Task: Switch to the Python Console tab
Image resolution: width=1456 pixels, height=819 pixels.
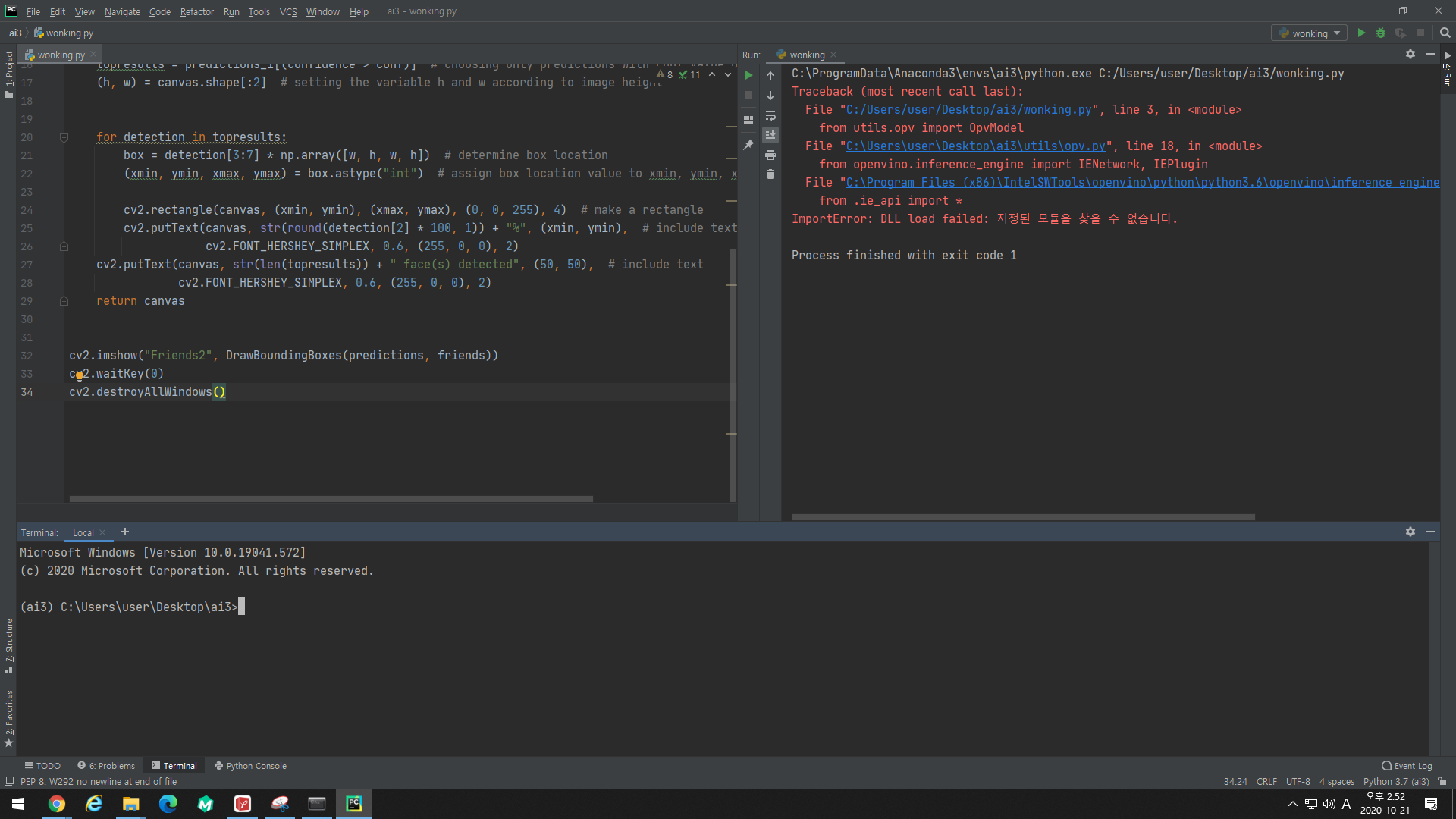Action: pyautogui.click(x=250, y=766)
